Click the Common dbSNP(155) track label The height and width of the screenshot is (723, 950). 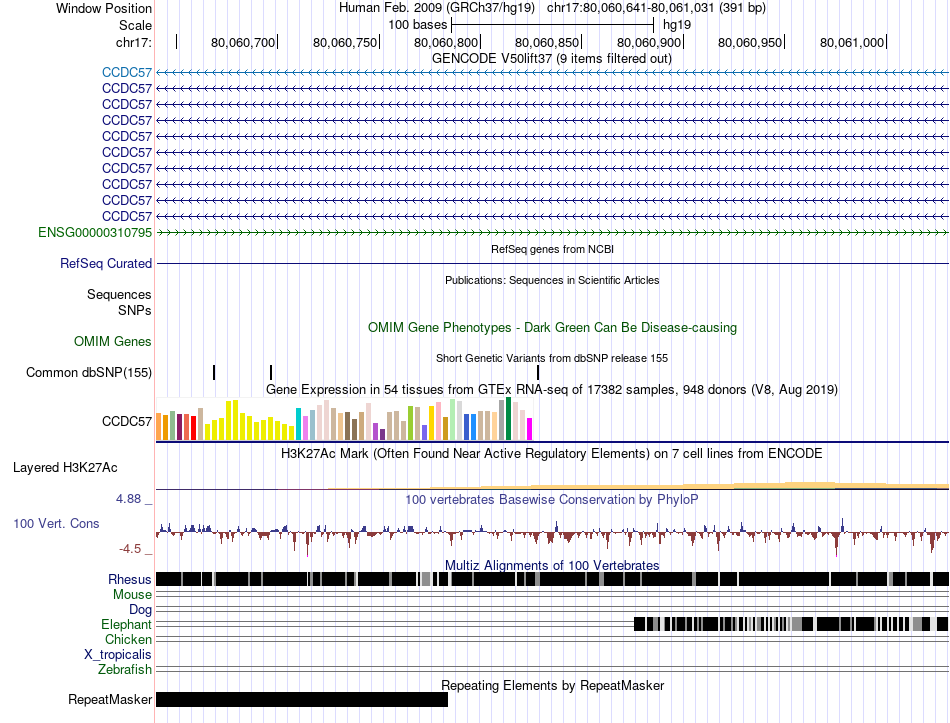[x=89, y=373]
